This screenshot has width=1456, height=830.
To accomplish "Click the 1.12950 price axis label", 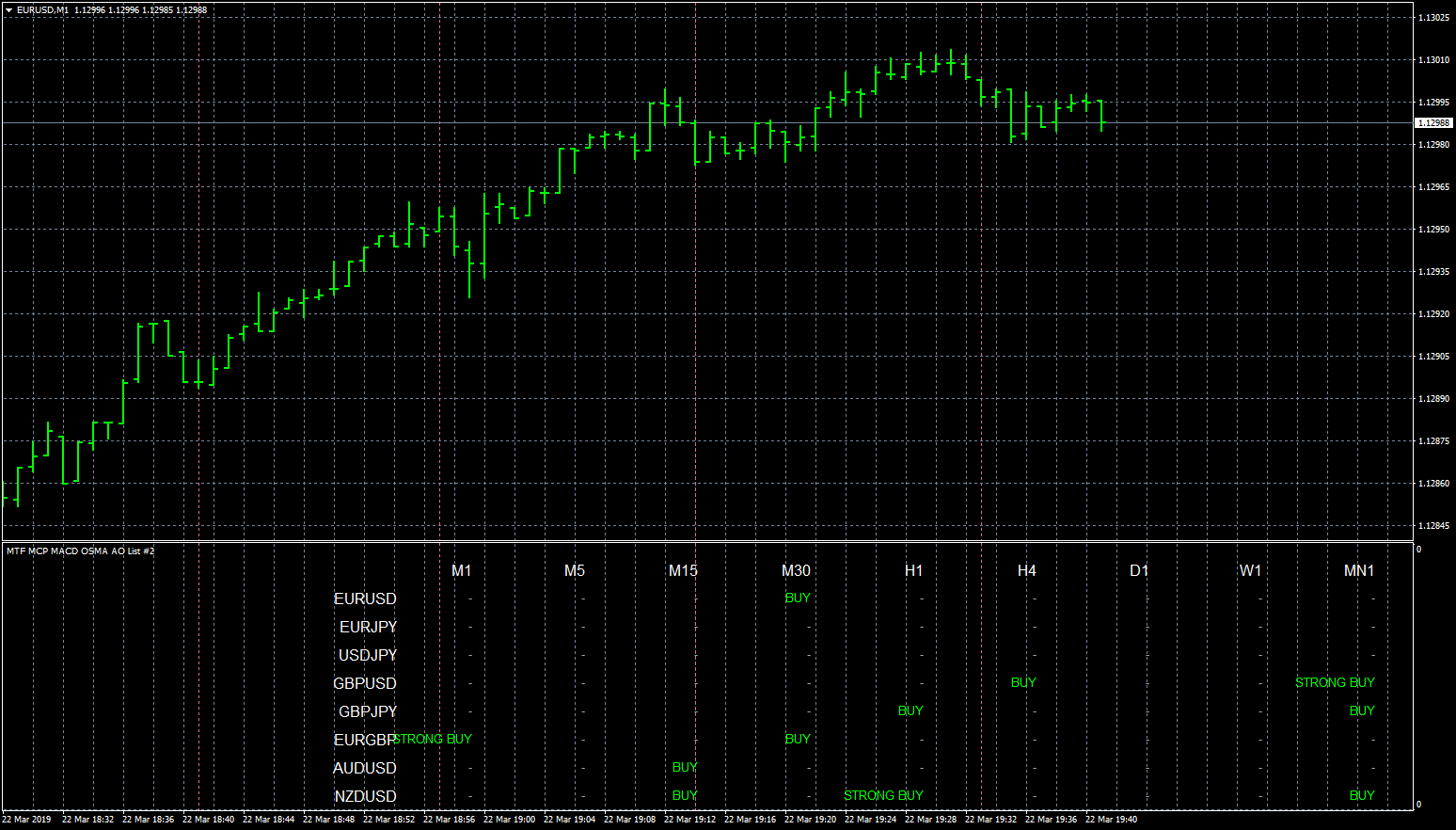I will click(1433, 230).
